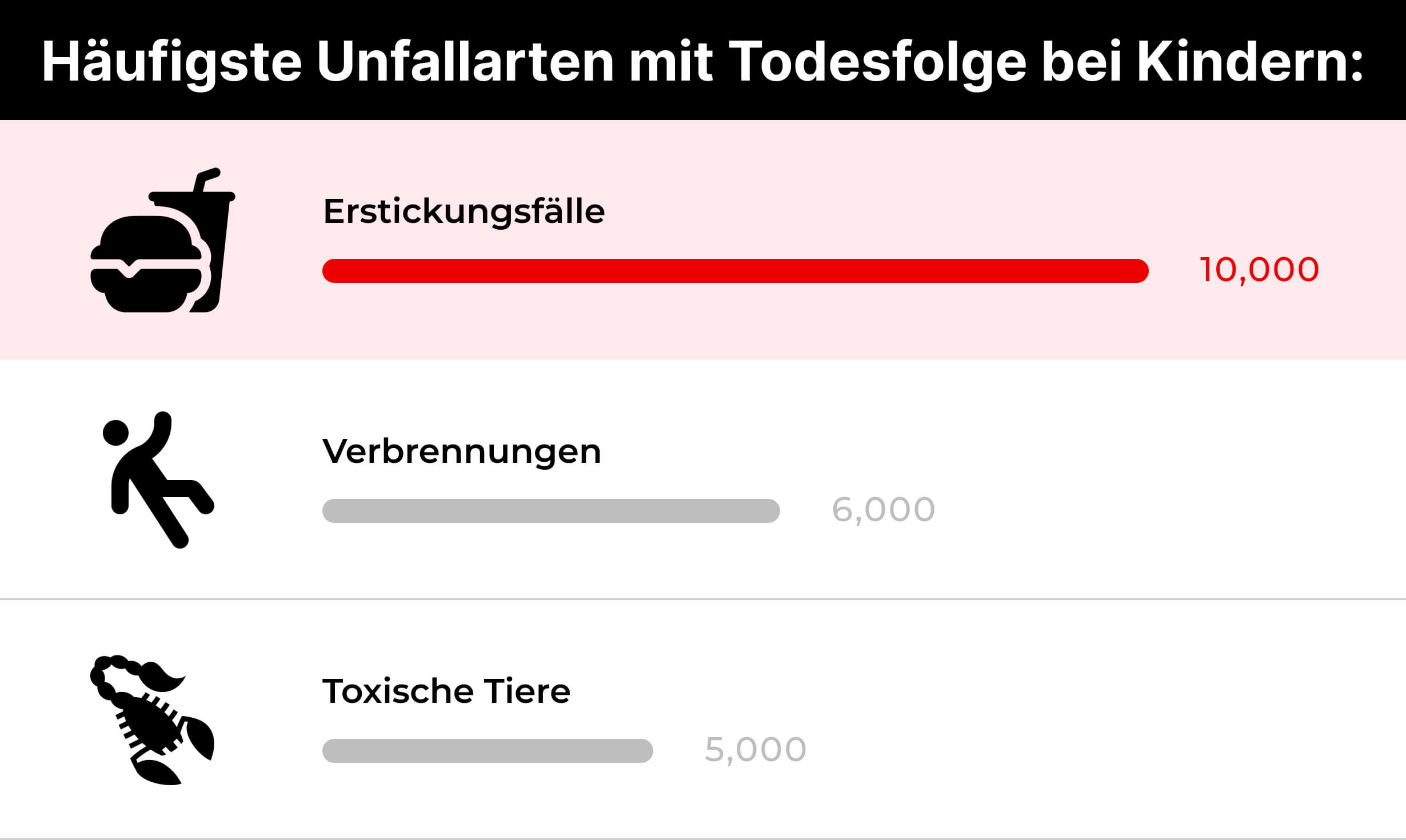This screenshot has width=1406, height=840.
Task: Click the word mit in the title
Action: pyautogui.click(x=670, y=62)
